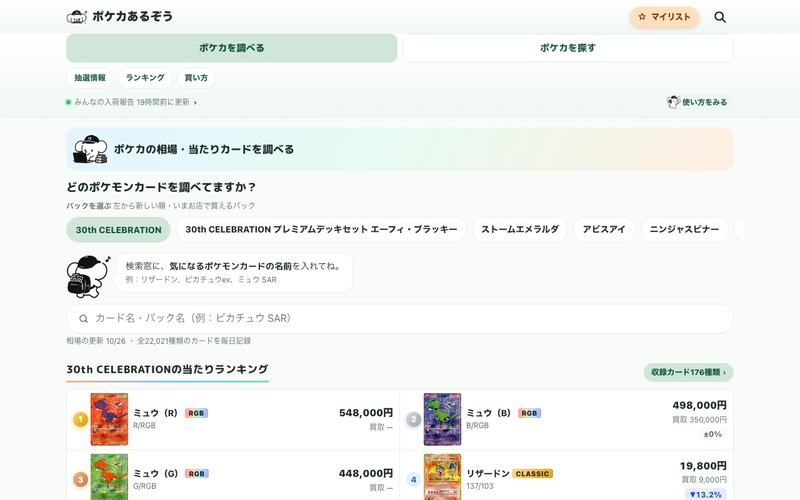The image size is (800, 500).
Task: Click RGB tag on ミュウ（R）row
Action: click(x=196, y=413)
